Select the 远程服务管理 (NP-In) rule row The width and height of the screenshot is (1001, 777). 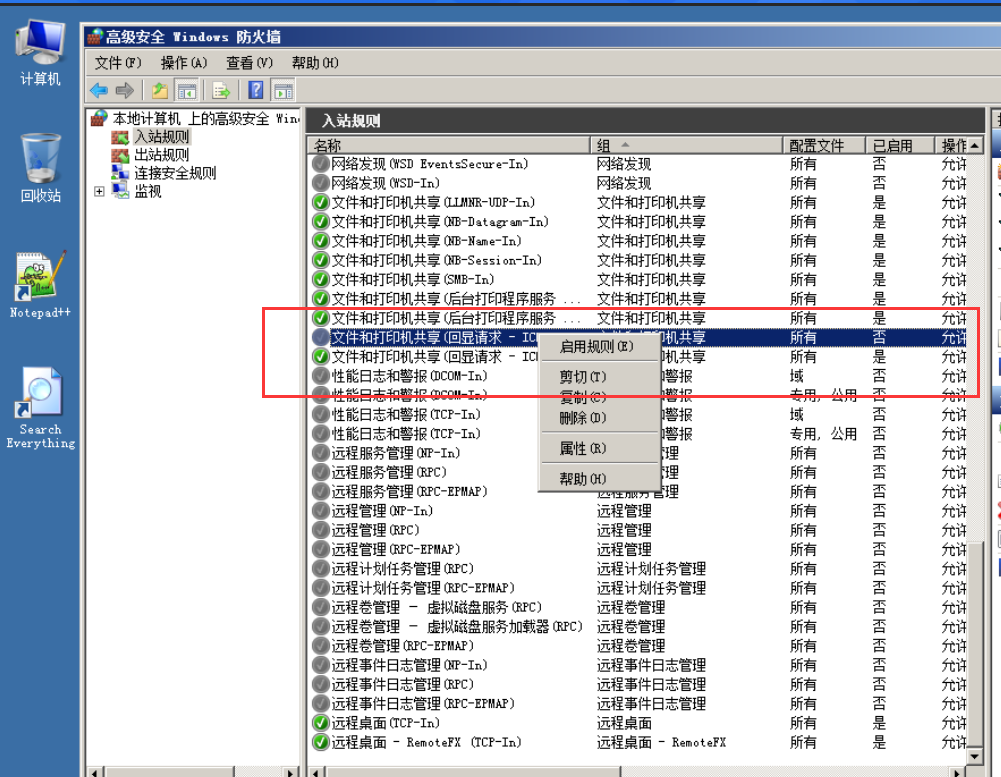tap(638, 453)
